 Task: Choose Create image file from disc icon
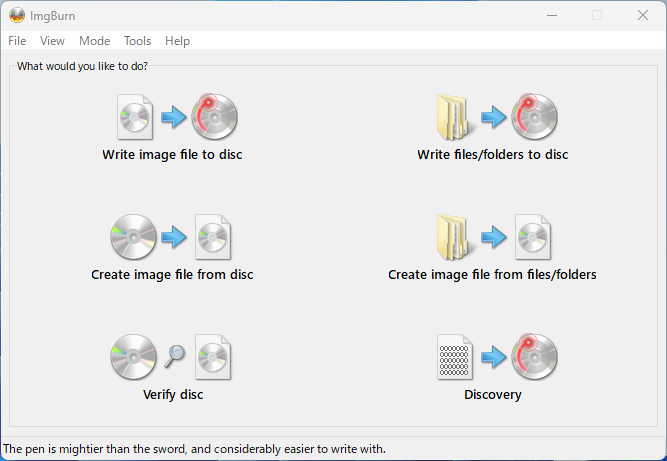pyautogui.click(x=171, y=237)
